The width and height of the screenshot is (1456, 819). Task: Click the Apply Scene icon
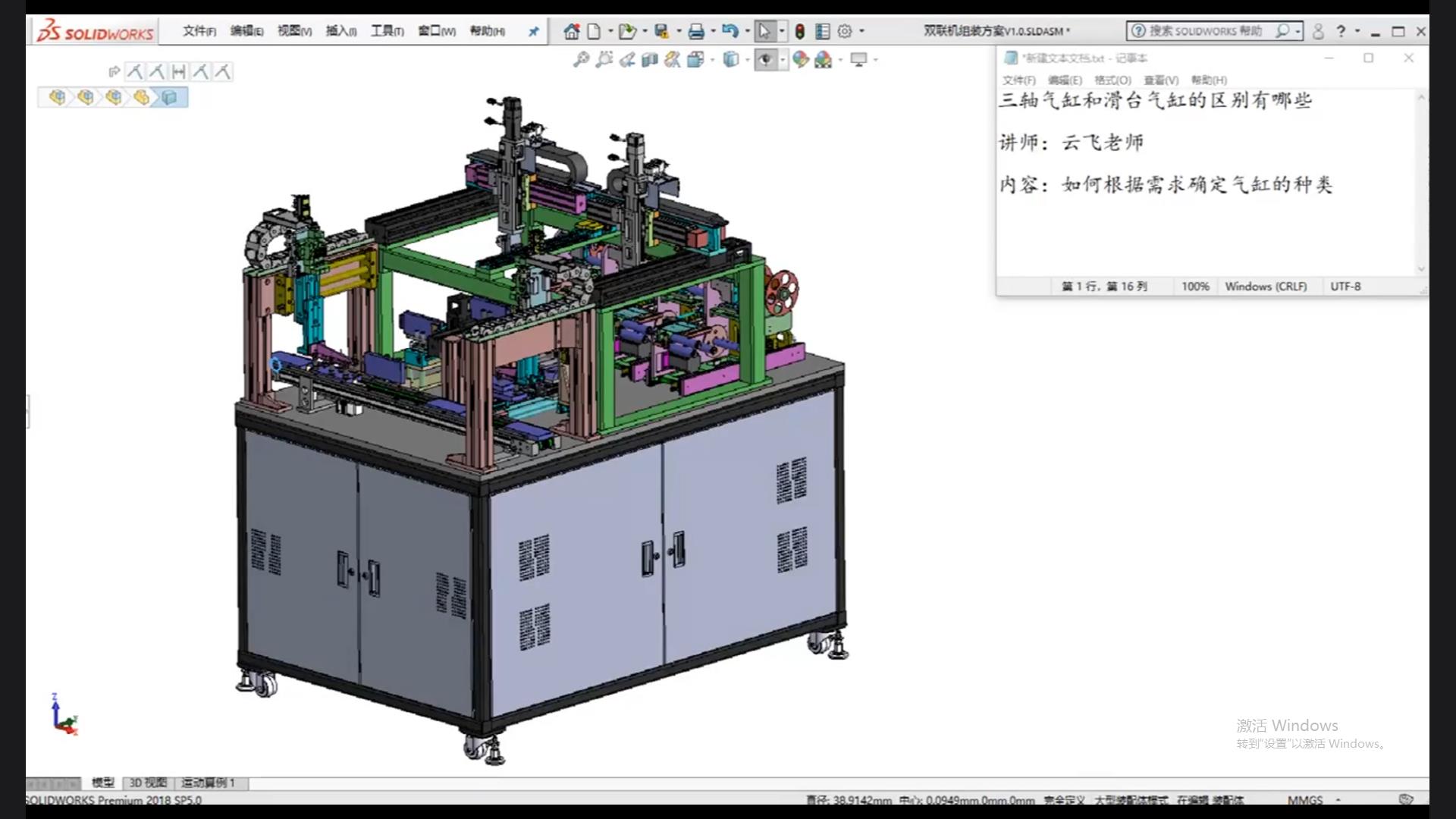click(824, 59)
